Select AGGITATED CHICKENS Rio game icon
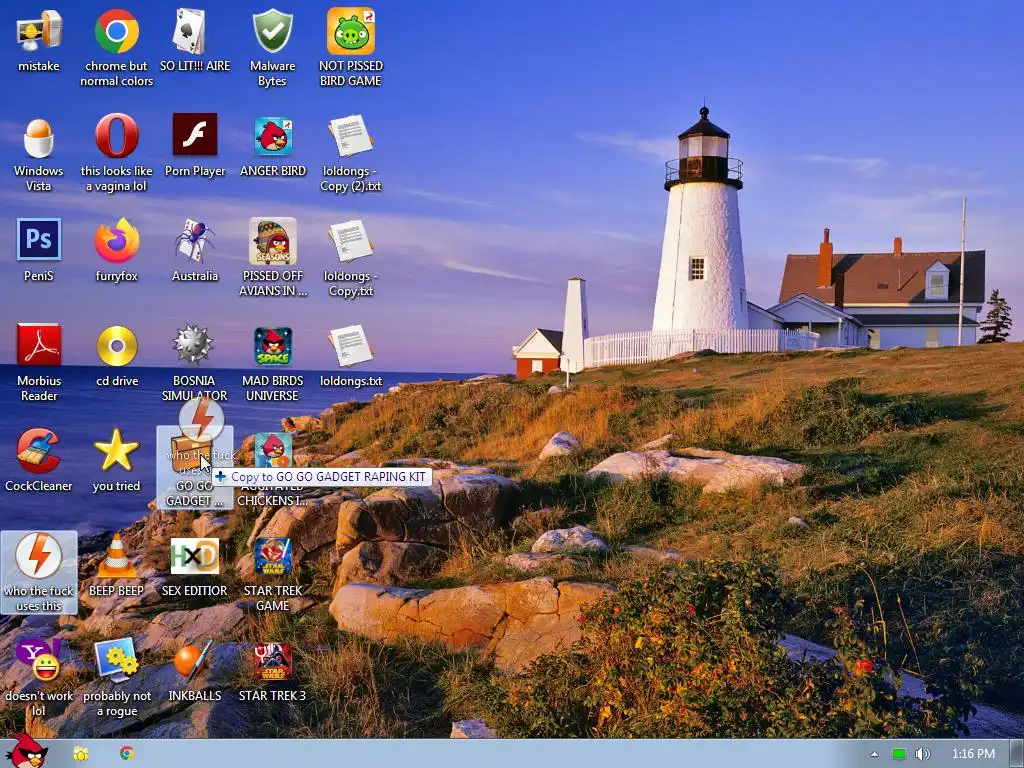 [x=272, y=451]
